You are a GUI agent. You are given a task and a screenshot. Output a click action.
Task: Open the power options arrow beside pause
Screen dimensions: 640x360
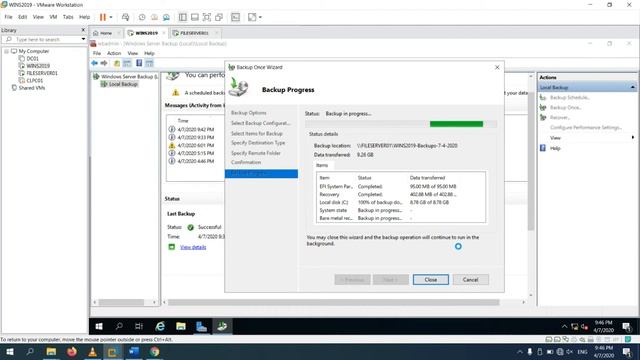(111, 17)
